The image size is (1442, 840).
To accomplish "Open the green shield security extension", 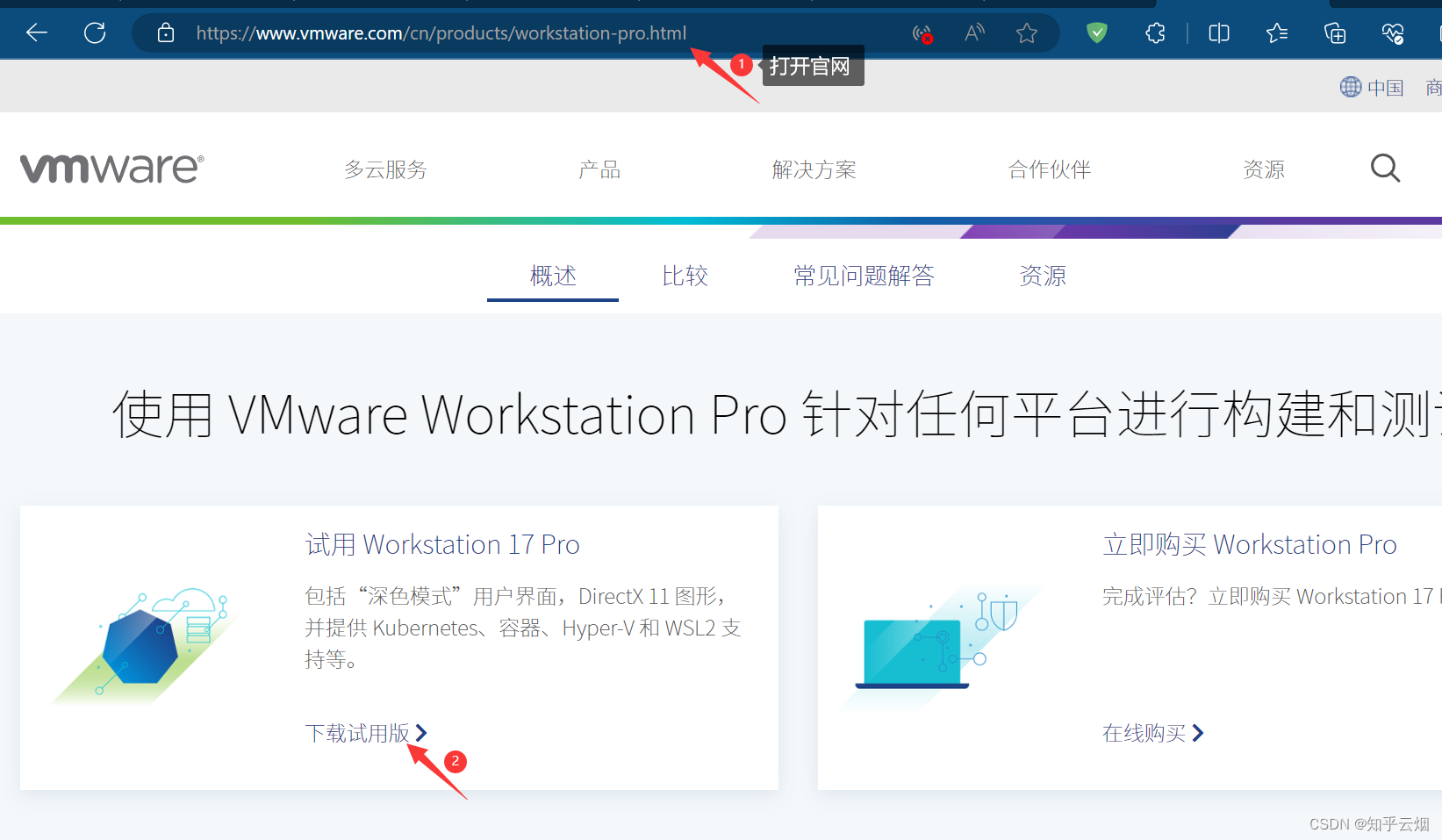I will [1097, 33].
